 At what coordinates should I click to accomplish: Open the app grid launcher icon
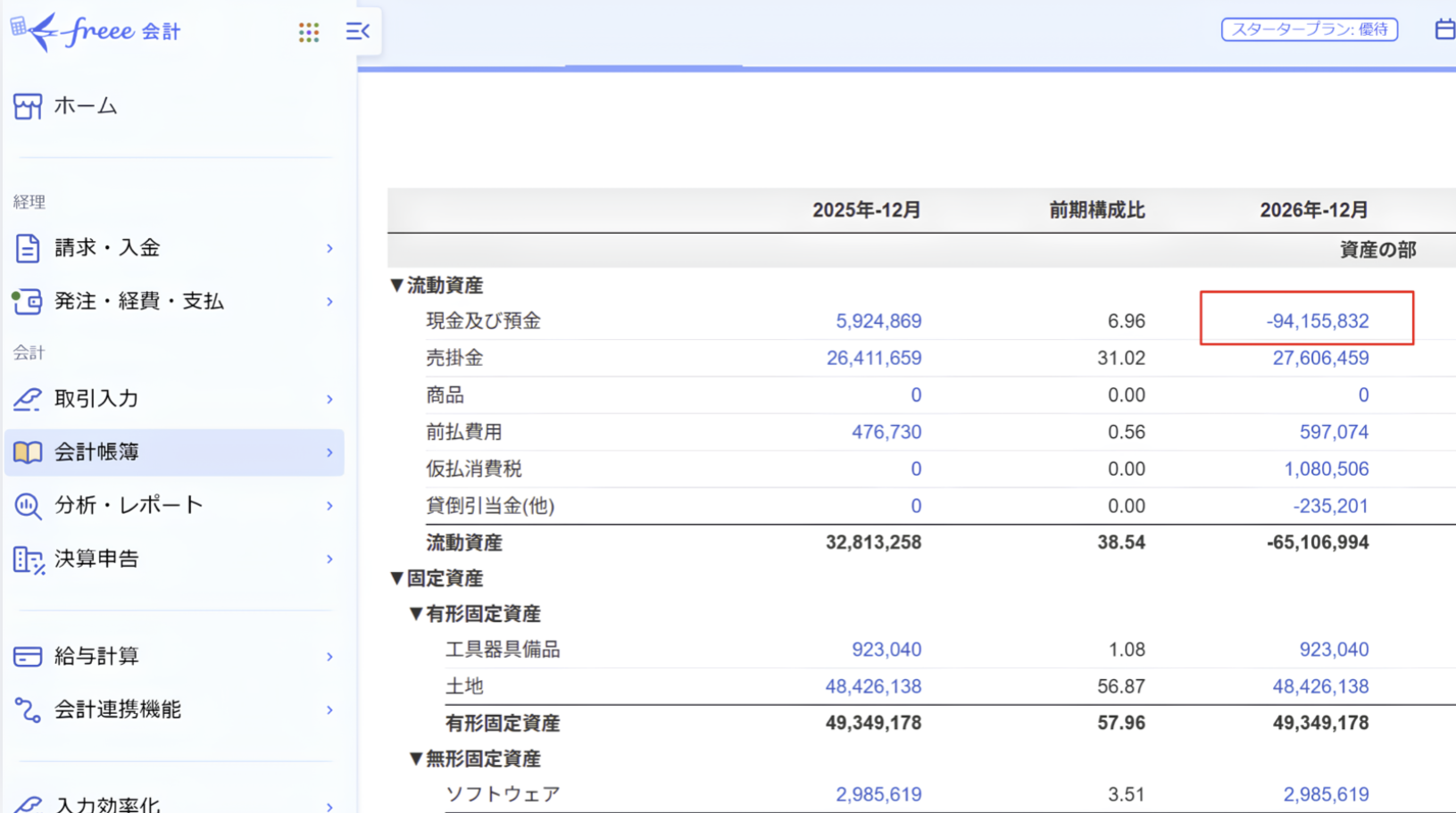[x=309, y=32]
